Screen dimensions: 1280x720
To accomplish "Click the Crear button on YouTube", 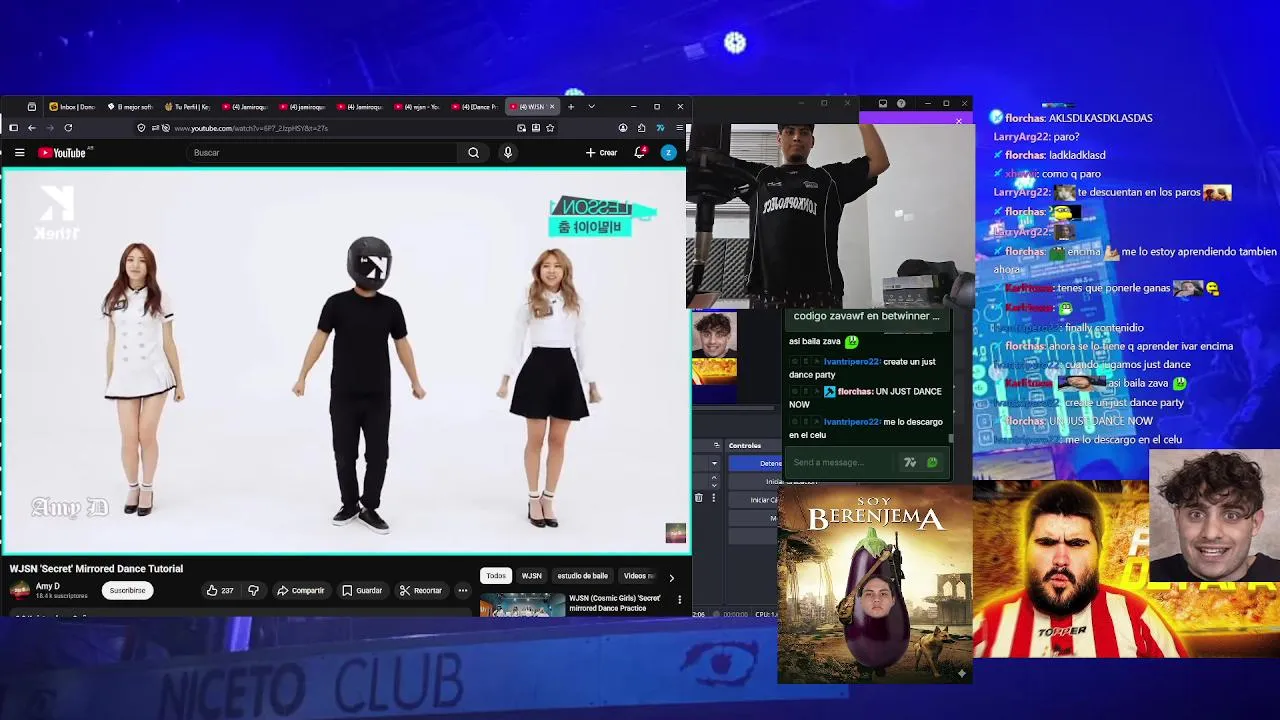I will coord(602,153).
